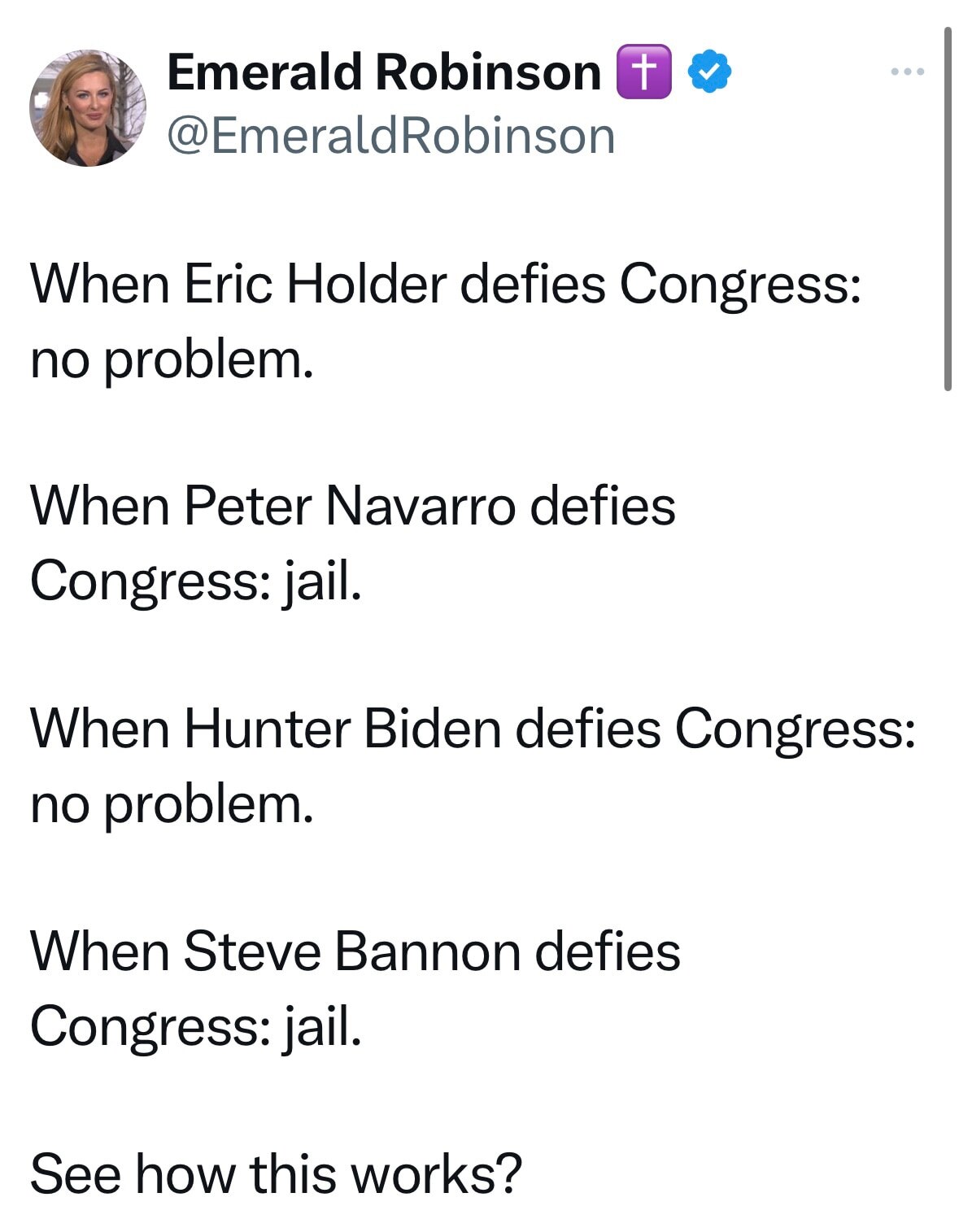Click the display name Emerald Robinson
This screenshot has height=1232, width=959.
(x=383, y=72)
